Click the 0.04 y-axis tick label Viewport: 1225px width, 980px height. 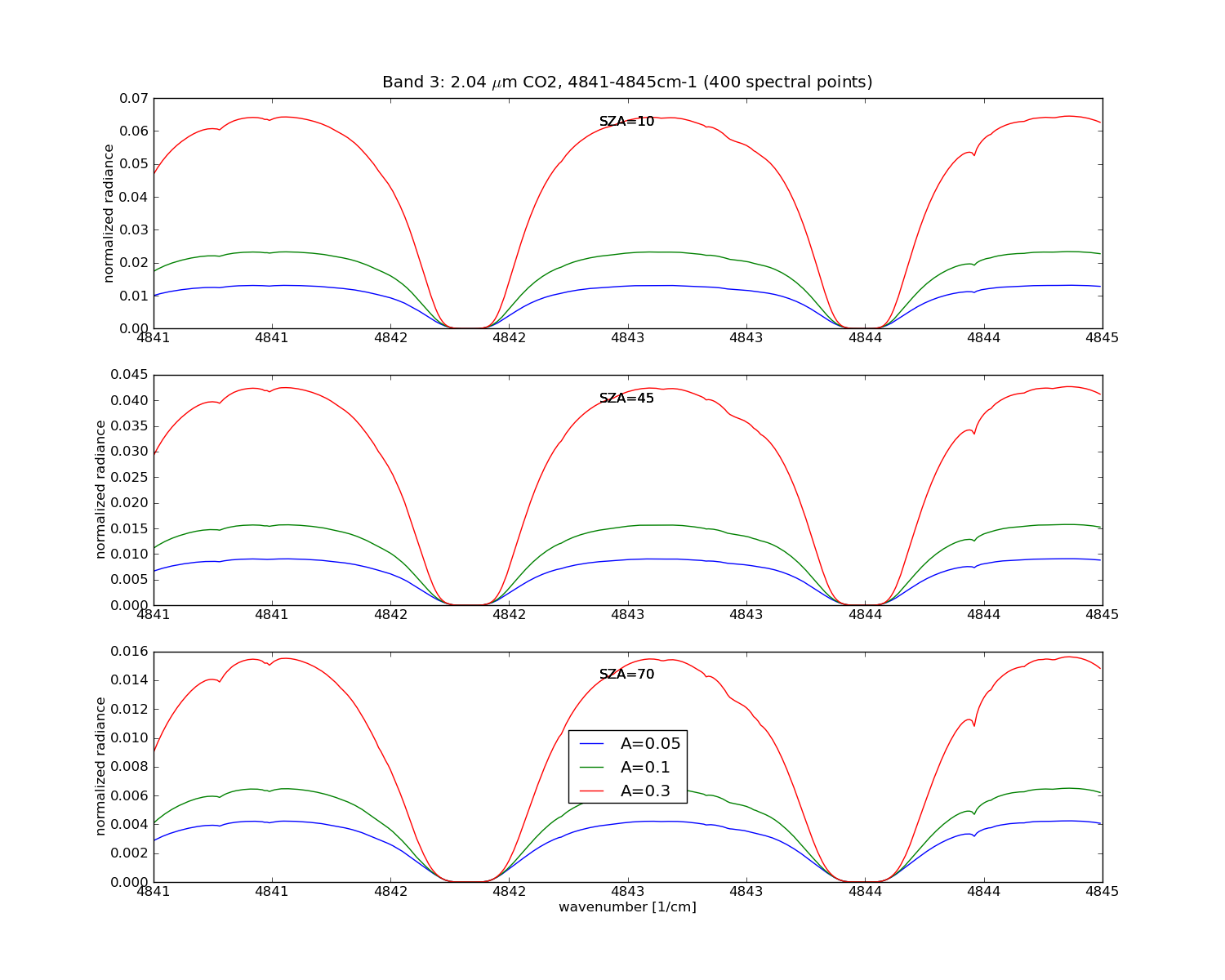click(x=133, y=197)
